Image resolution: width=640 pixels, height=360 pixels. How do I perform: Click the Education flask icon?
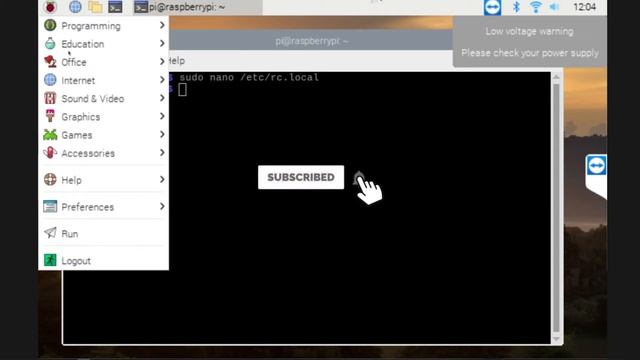point(50,43)
